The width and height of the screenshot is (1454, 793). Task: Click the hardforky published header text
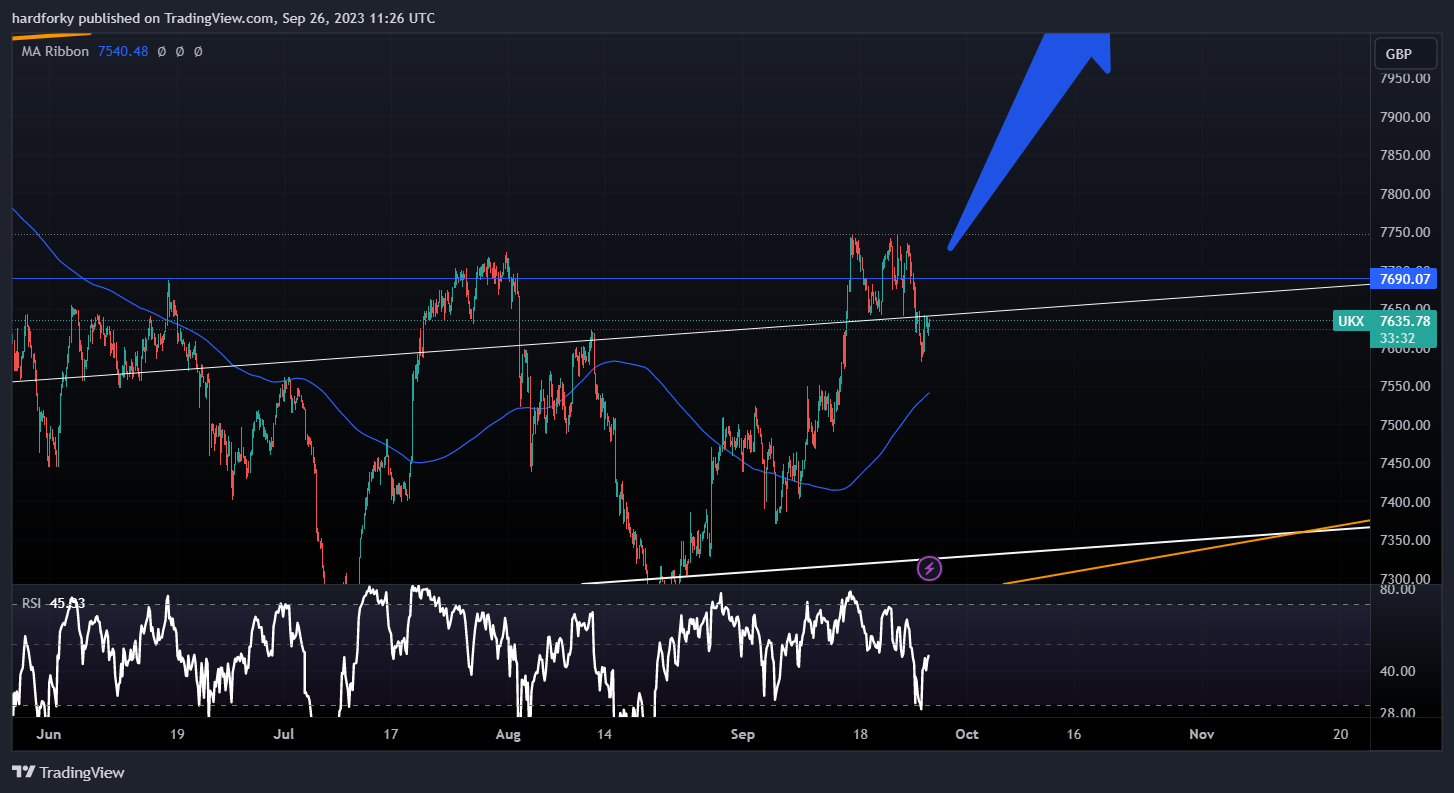pos(223,18)
